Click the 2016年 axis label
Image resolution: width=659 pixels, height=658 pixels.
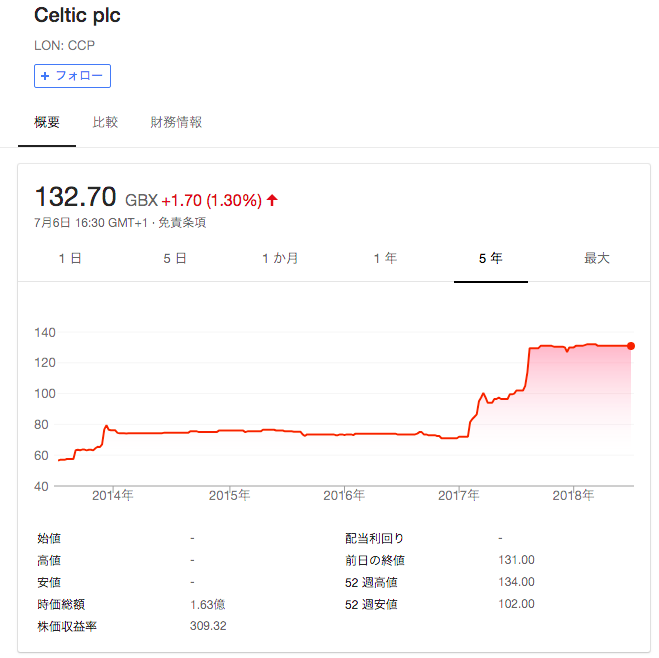pyautogui.click(x=344, y=495)
